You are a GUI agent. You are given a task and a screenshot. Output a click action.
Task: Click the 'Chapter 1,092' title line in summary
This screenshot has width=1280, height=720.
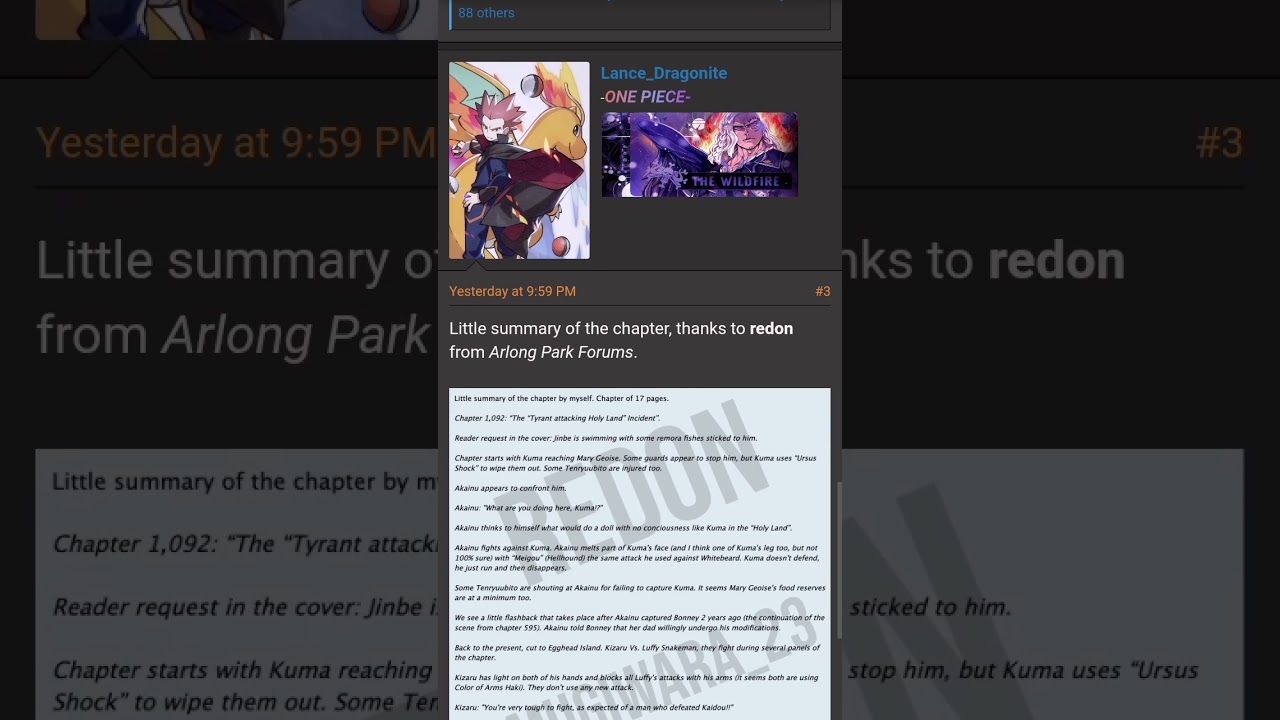pos(557,418)
